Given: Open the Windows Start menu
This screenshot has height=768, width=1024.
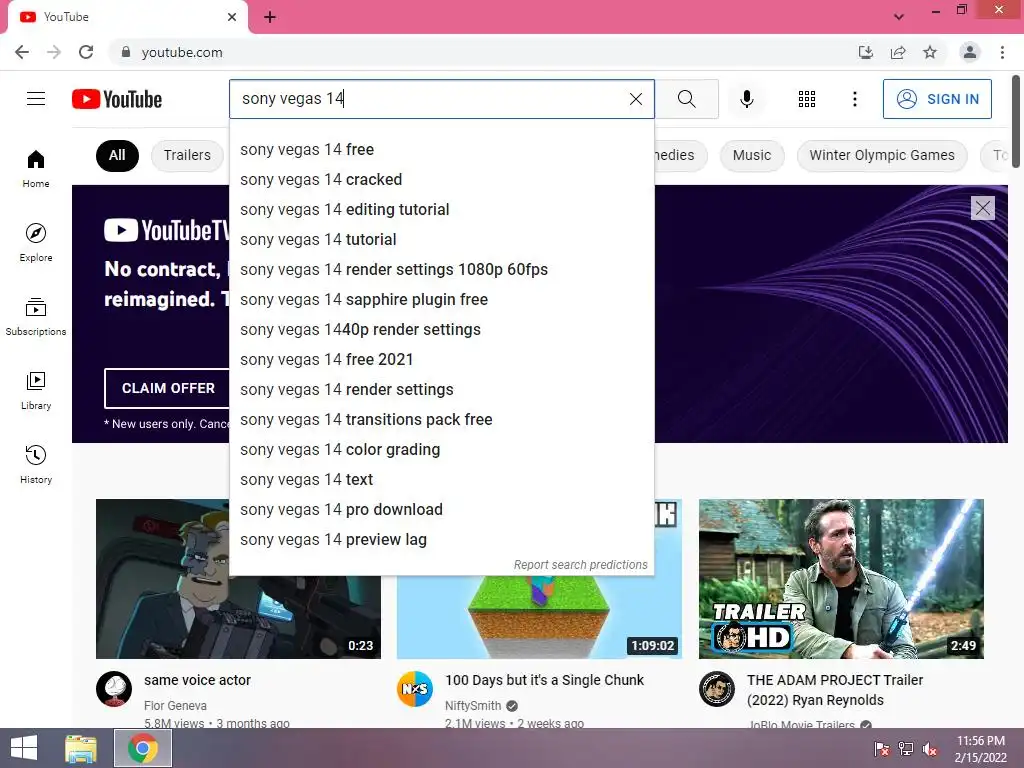Looking at the screenshot, I should (24, 748).
